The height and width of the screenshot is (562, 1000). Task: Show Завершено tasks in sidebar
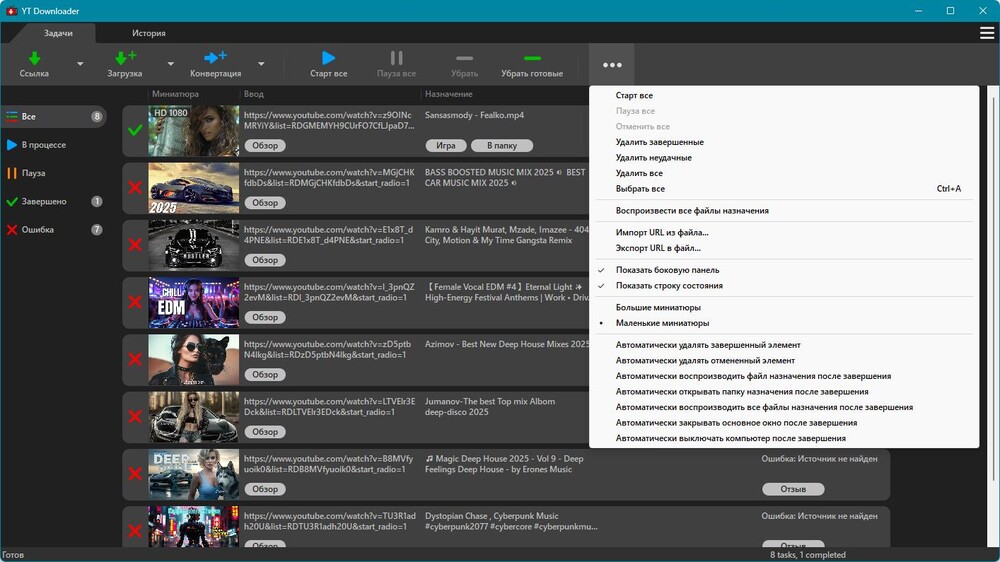point(44,202)
